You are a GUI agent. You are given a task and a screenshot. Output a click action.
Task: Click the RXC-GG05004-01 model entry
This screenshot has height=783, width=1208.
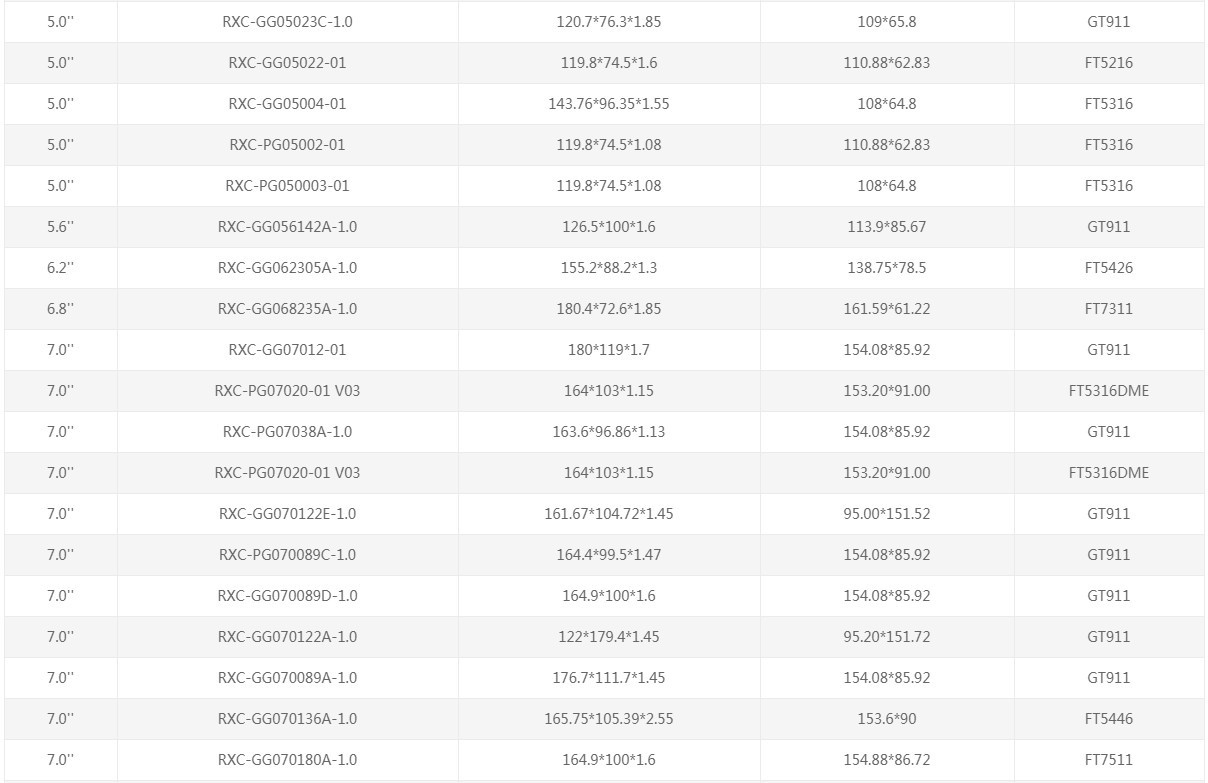pos(287,104)
